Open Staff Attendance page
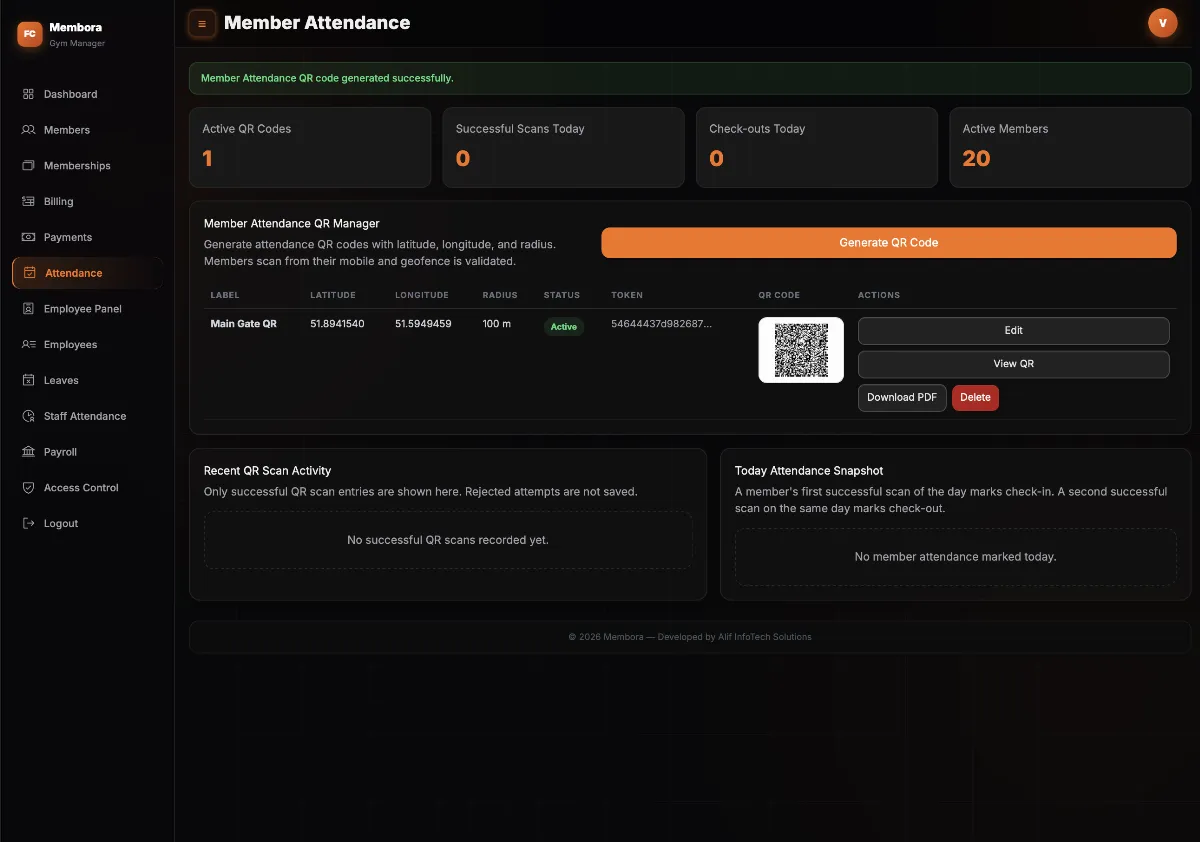This screenshot has width=1200, height=842. 87,416
